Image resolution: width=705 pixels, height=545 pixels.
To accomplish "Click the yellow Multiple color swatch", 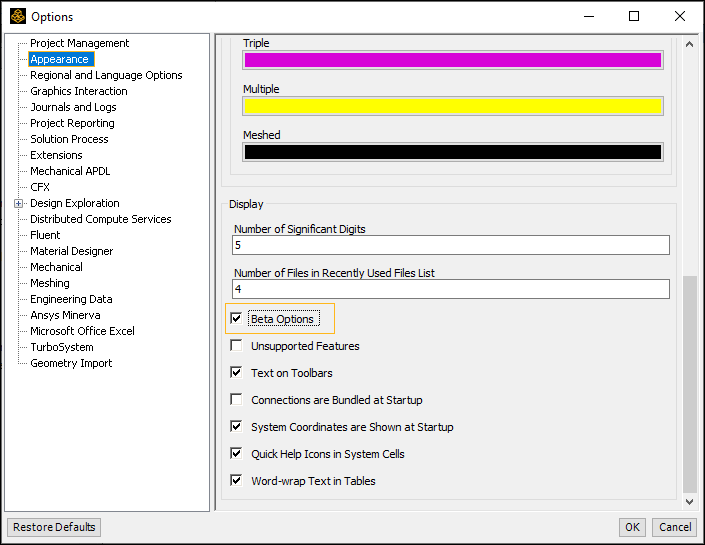I will 452,106.
